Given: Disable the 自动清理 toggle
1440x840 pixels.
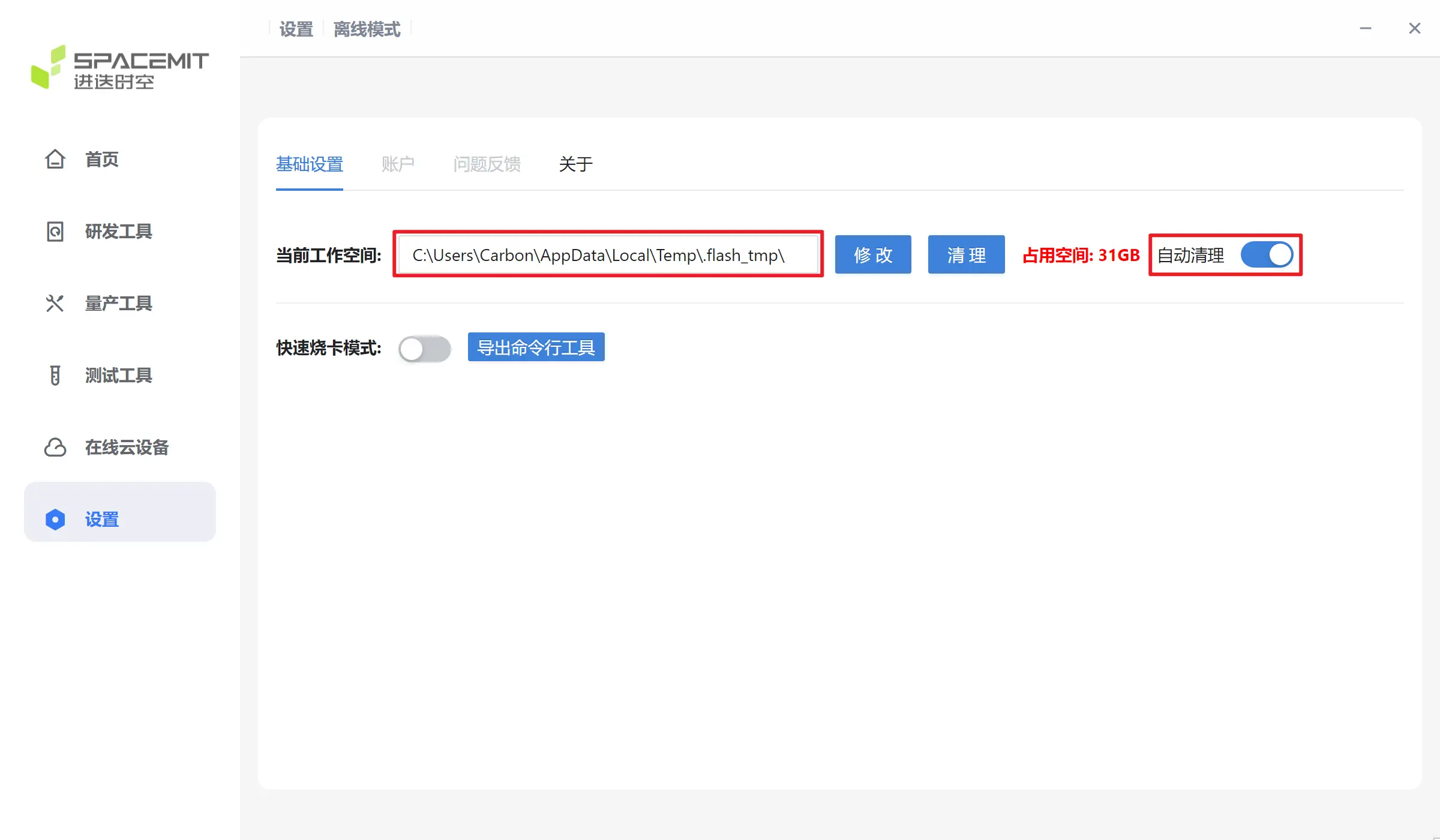Looking at the screenshot, I should [1267, 255].
